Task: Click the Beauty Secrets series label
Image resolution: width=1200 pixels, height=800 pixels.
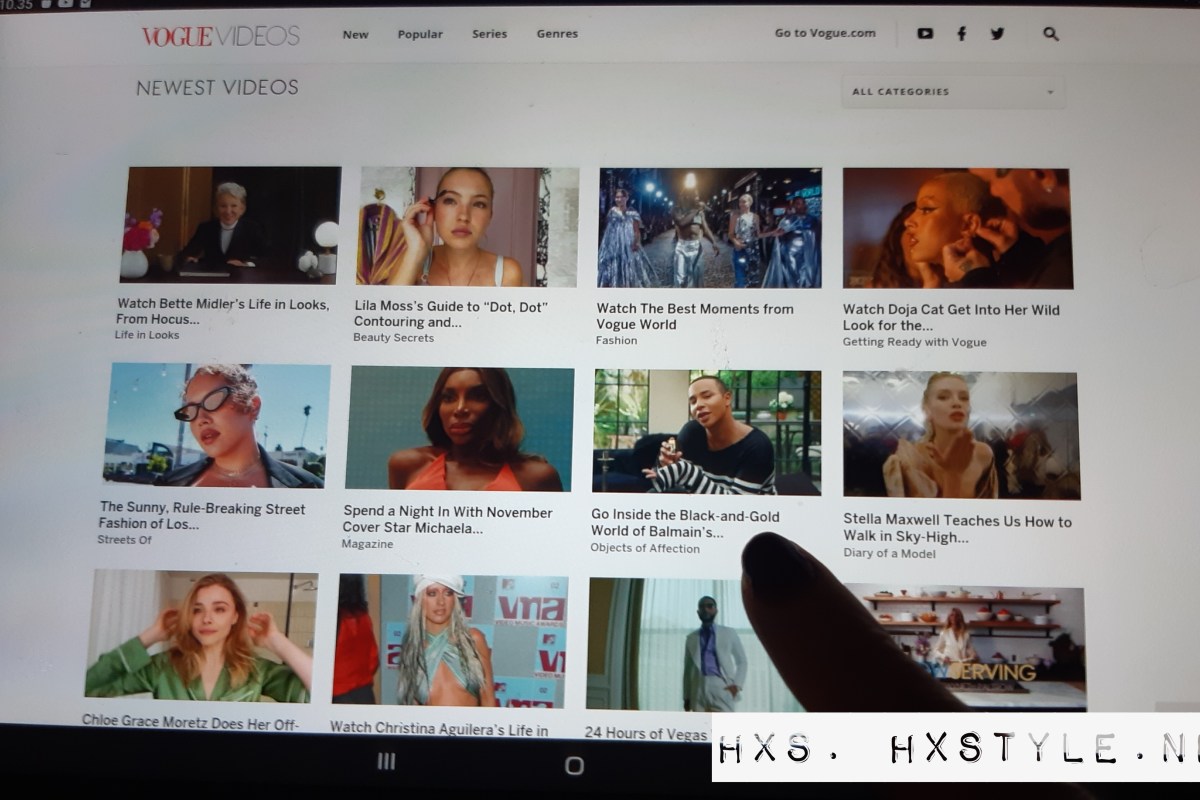Action: [x=393, y=338]
